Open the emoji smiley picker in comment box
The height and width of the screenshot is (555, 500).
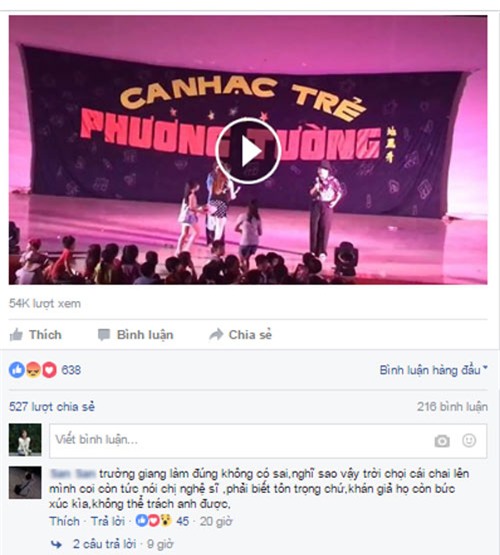(x=469, y=440)
